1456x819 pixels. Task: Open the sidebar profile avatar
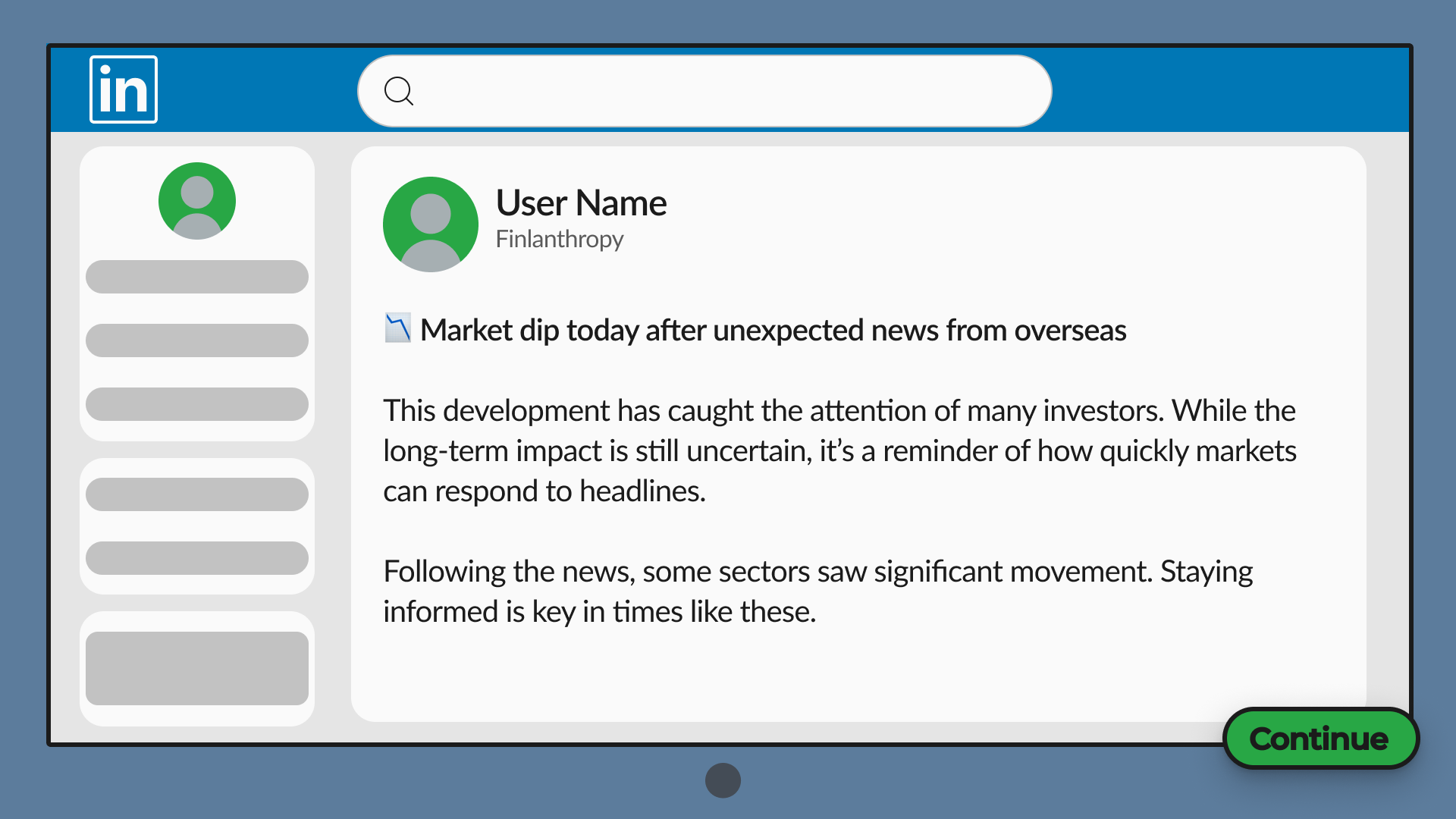(x=197, y=201)
